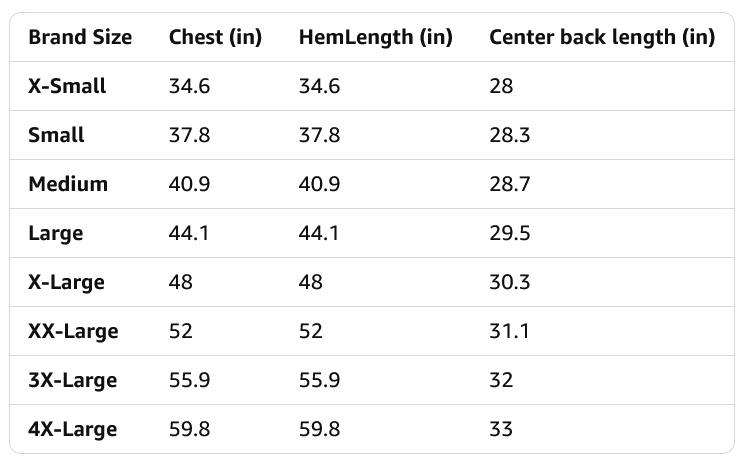Select the XX-Large size row label
The height and width of the screenshot is (462, 751).
coord(73,331)
